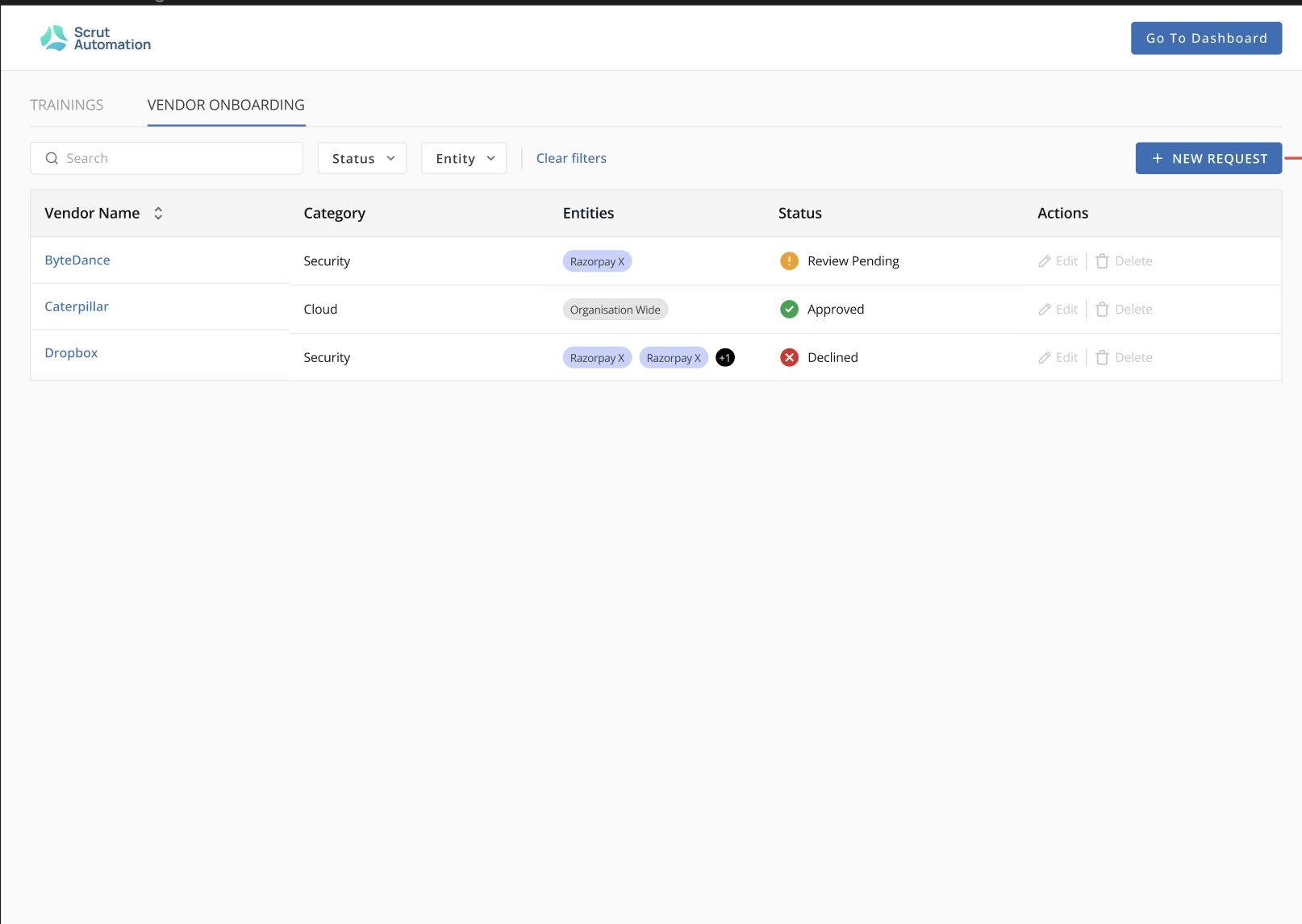Click Security category in Dropbox row
The height and width of the screenshot is (924, 1302).
[x=327, y=358]
